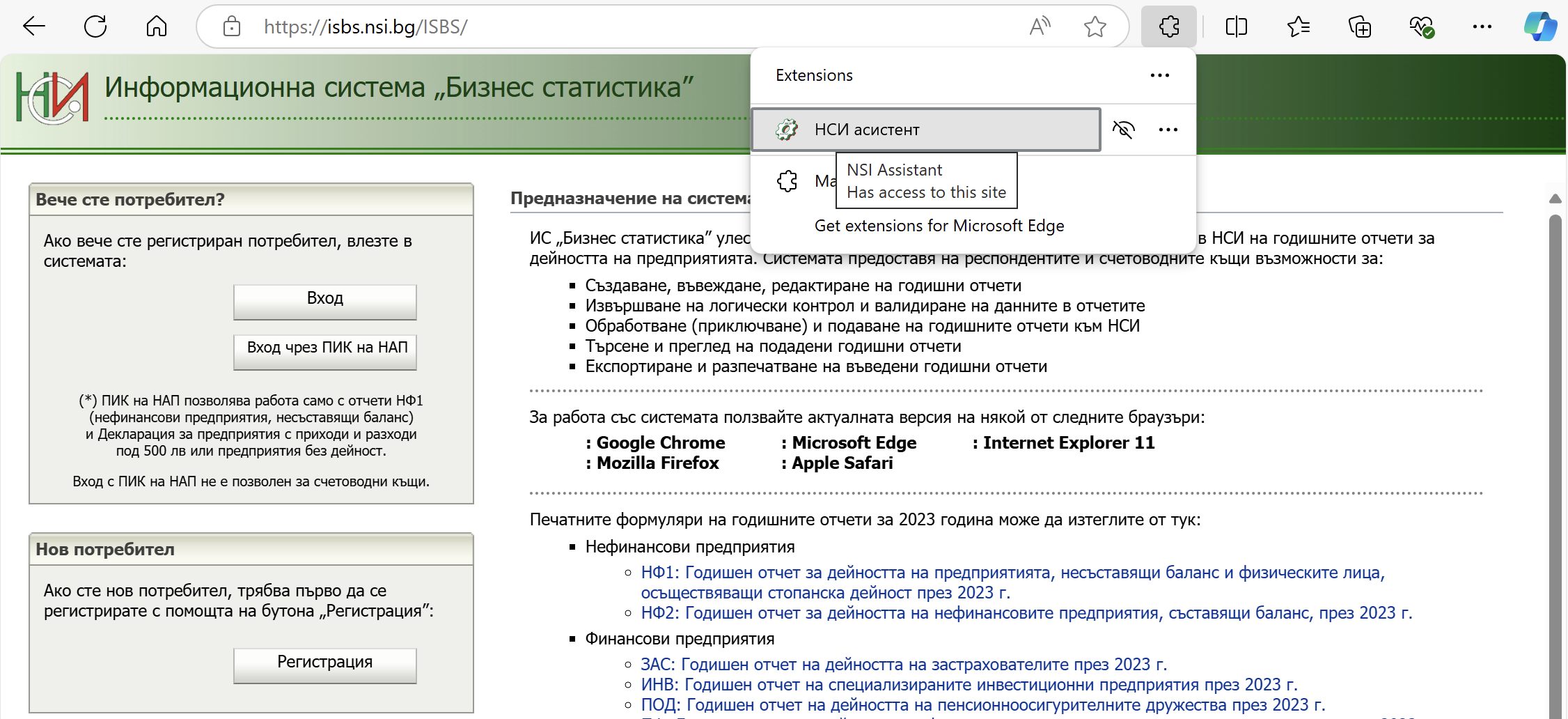Open split screen view
This screenshot has height=719, width=1568.
pyautogui.click(x=1237, y=27)
